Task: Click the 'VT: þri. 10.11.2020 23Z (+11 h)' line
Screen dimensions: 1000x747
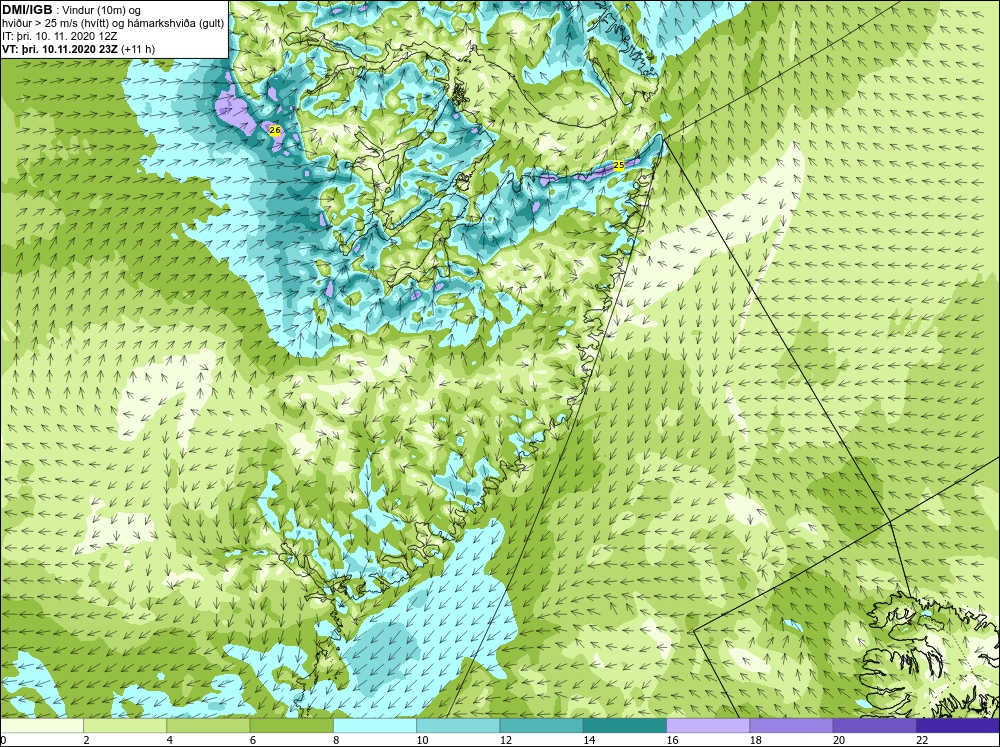Action: tap(78, 49)
